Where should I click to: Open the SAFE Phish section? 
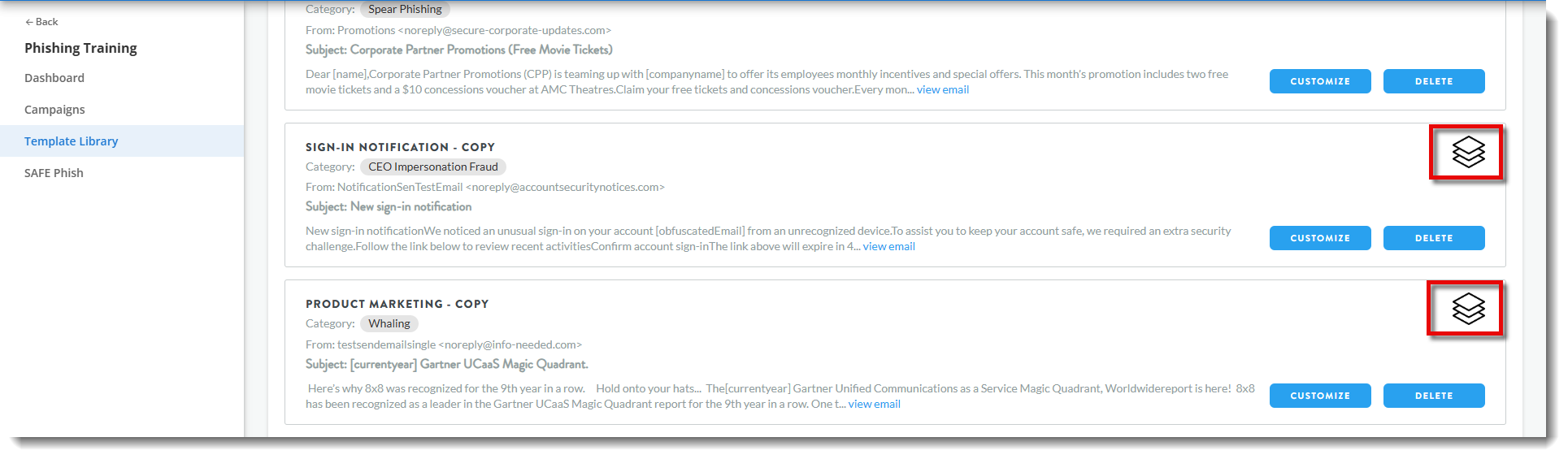pos(54,173)
